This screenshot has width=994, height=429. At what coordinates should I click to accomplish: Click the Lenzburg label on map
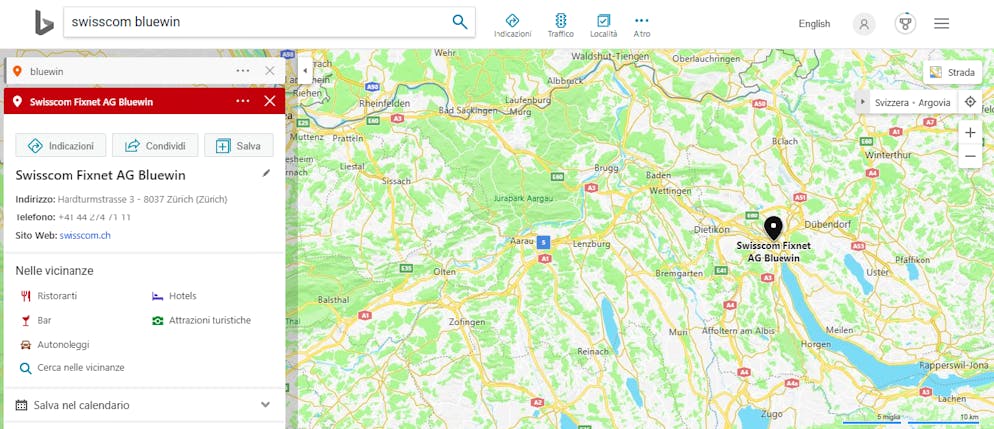coord(591,244)
